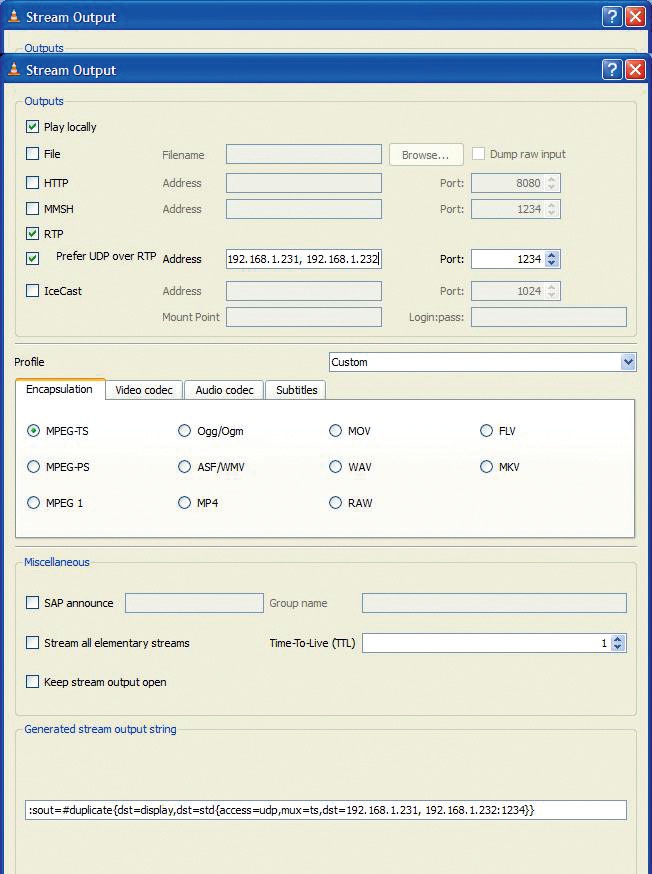
Task: Click the MMSH Address input field
Action: pyautogui.click(x=304, y=209)
